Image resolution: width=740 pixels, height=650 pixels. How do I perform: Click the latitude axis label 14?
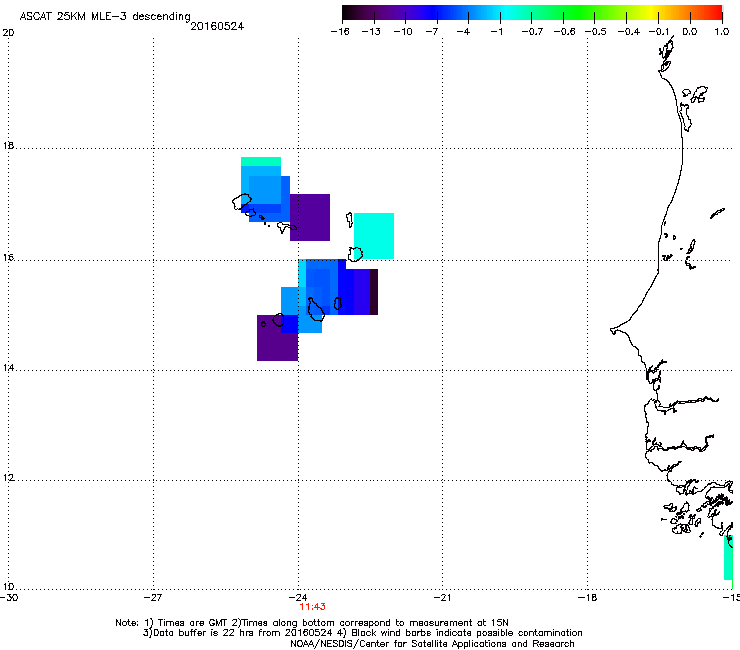8,368
